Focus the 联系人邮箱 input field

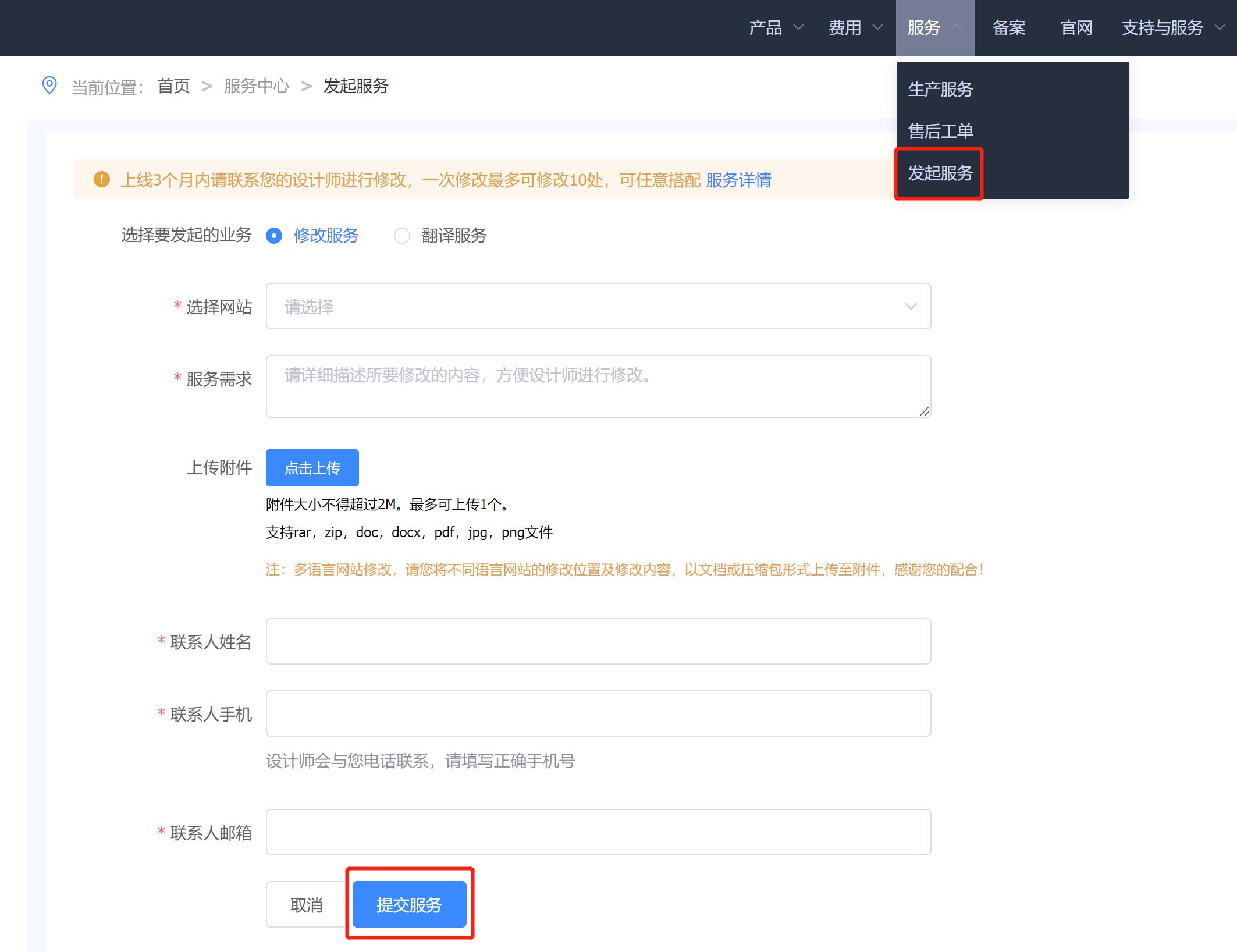pos(598,832)
